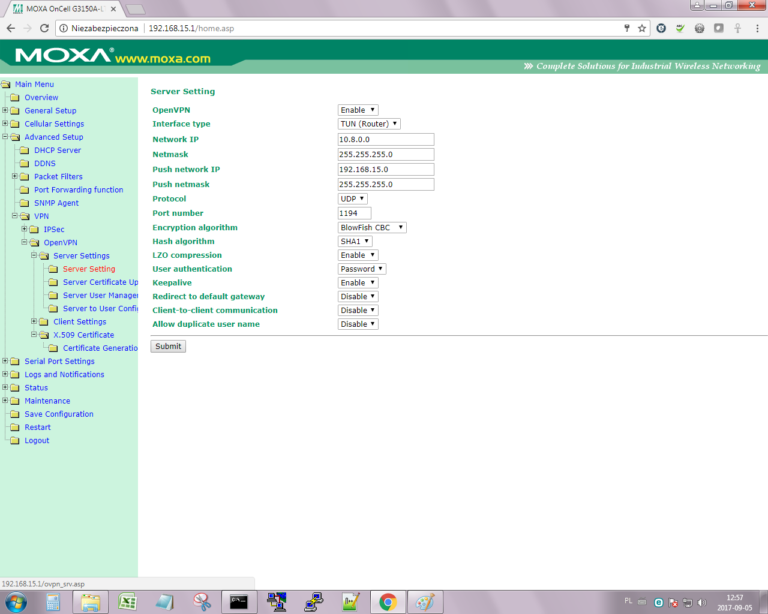Open the Interface type TUN dropdown
768x614 pixels.
[x=369, y=124]
